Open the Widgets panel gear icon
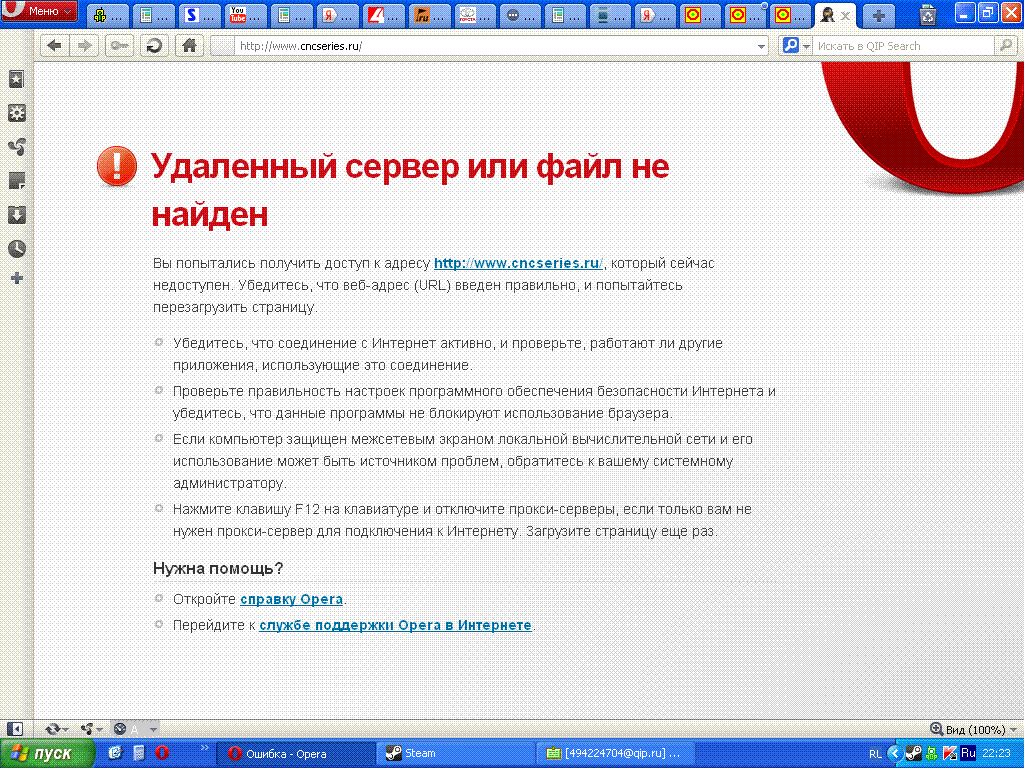The image size is (1024, 768). [x=16, y=113]
